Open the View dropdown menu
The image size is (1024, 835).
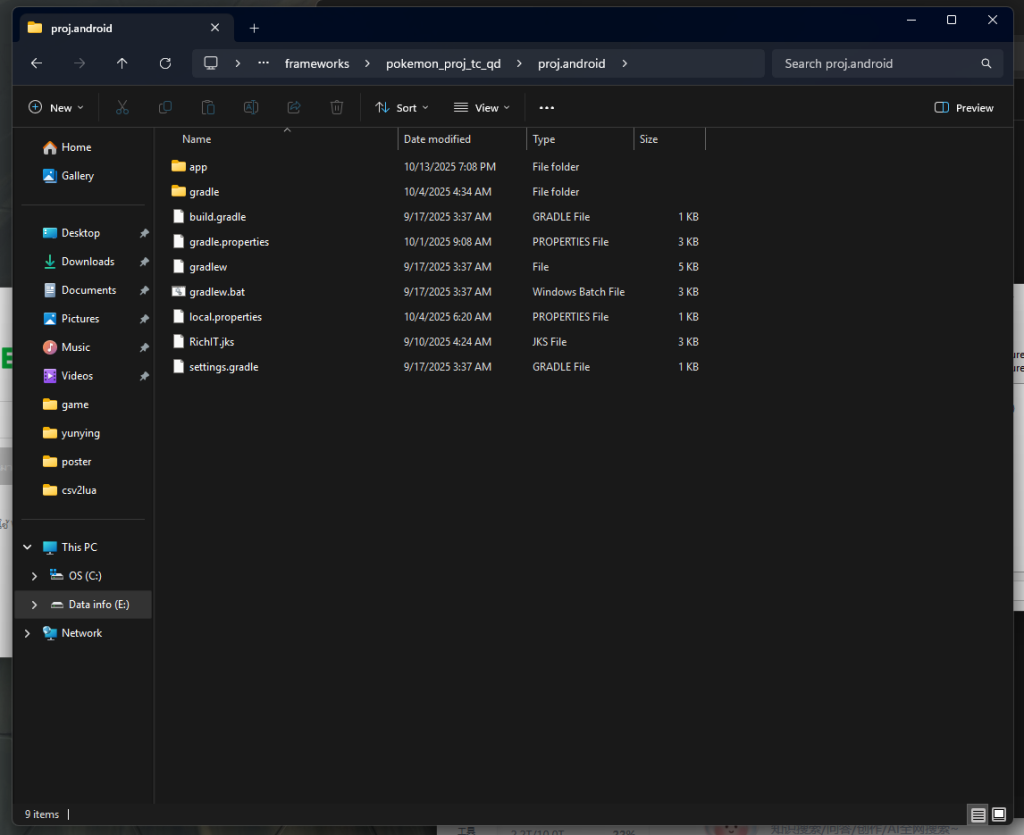481,107
